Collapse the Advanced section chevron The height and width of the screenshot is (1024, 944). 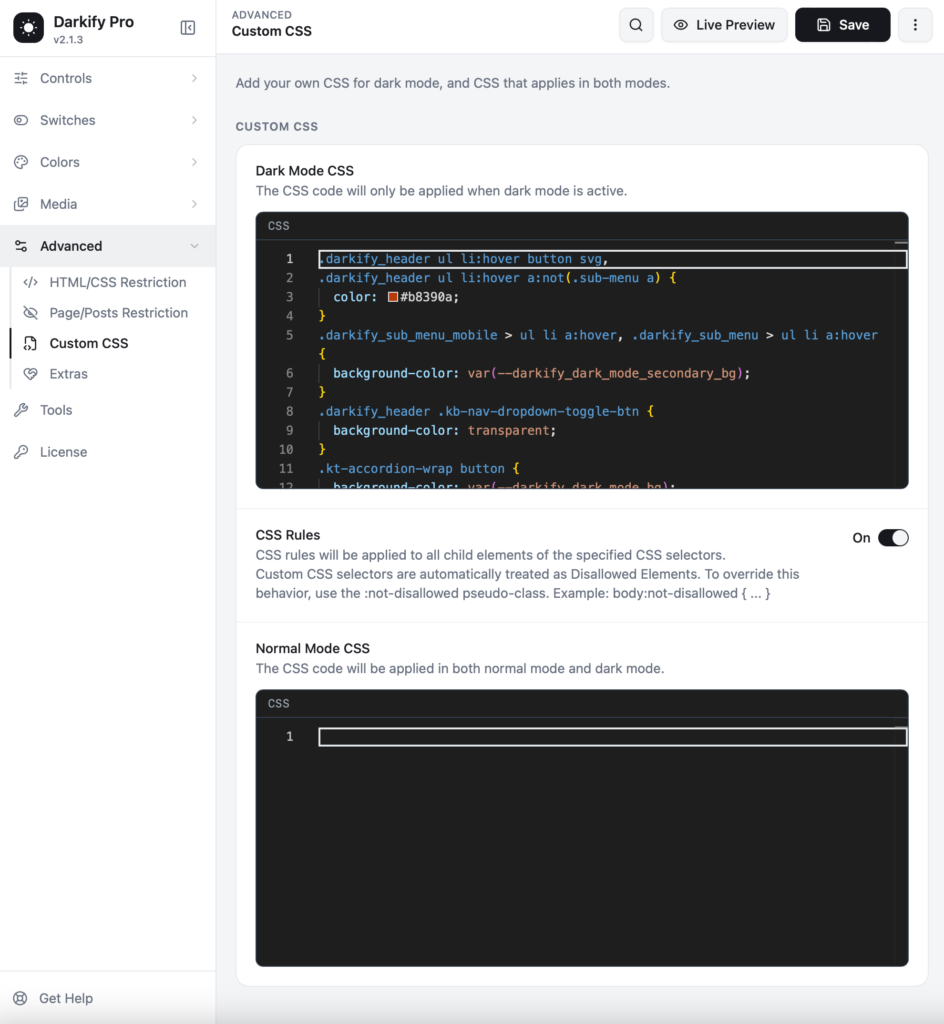[195, 246]
